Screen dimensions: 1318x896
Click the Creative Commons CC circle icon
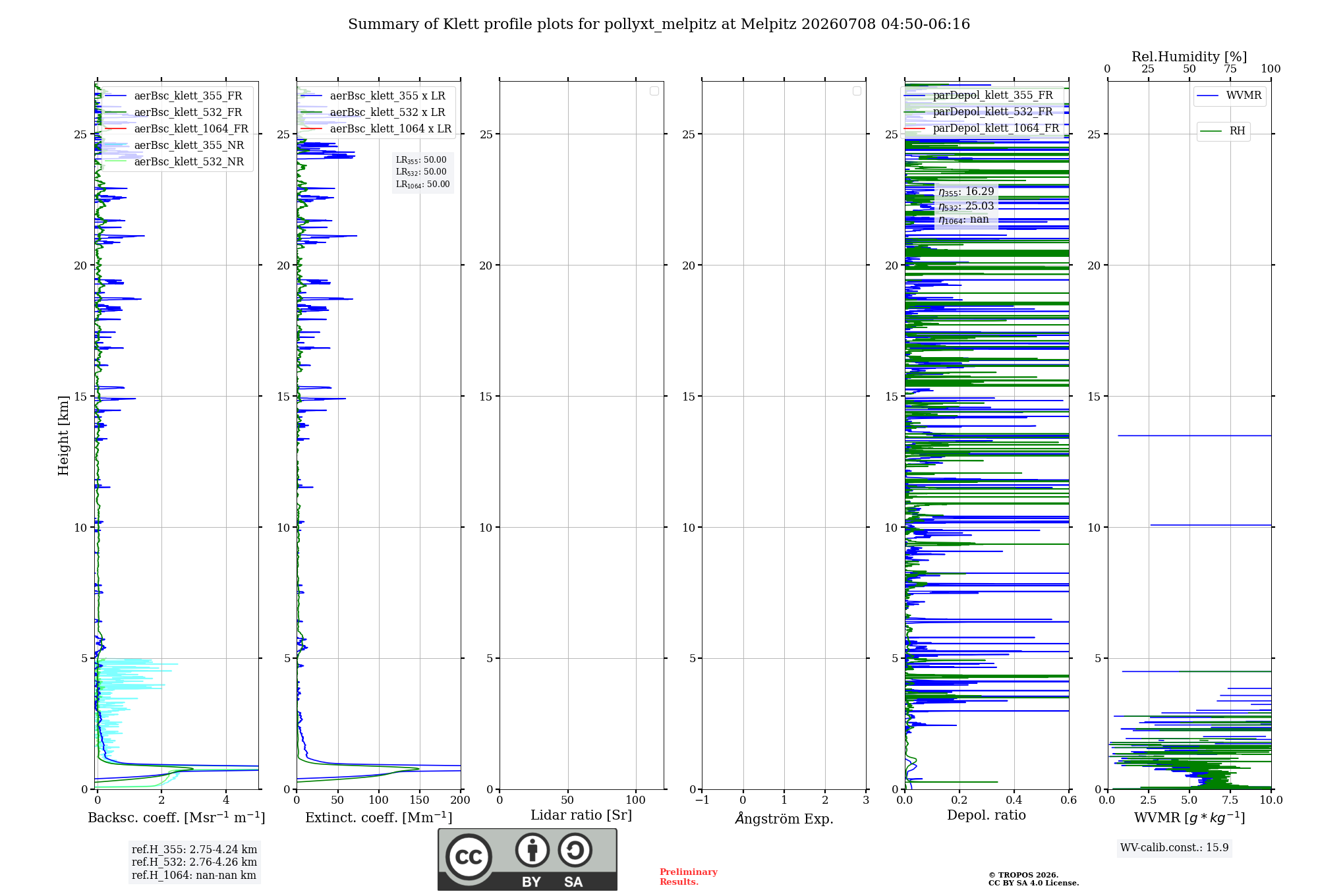point(469,856)
